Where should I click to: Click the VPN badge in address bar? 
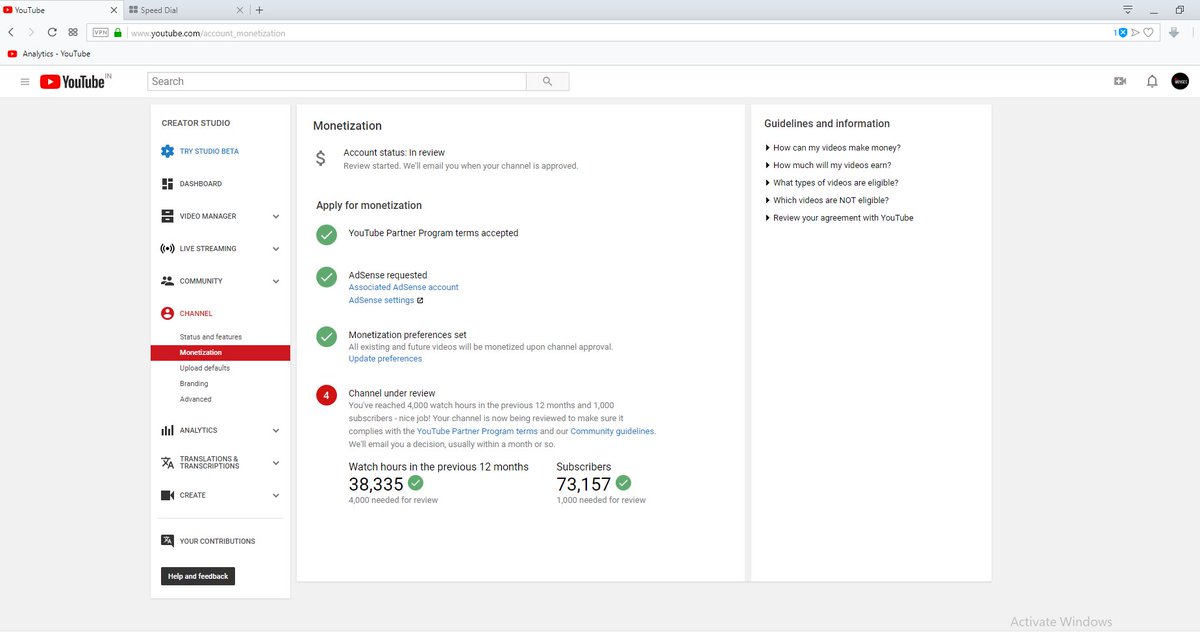pos(100,32)
